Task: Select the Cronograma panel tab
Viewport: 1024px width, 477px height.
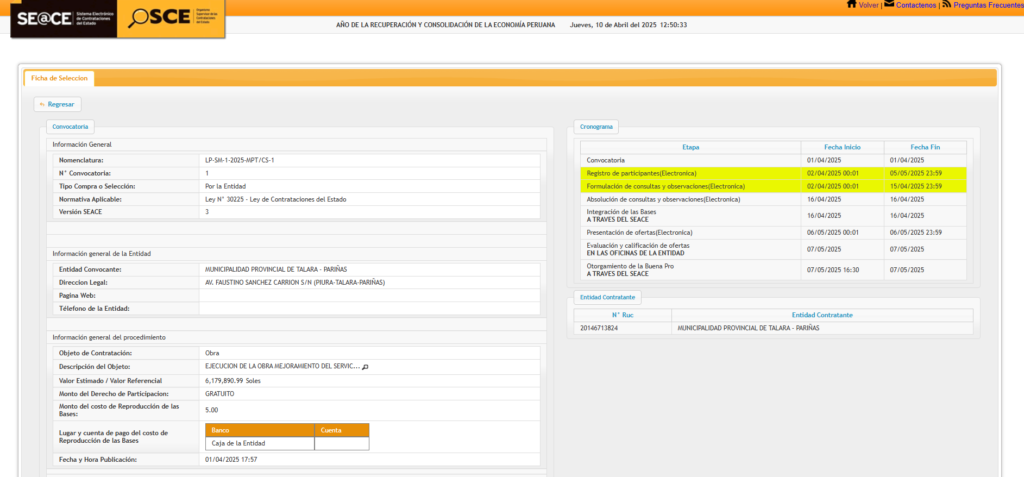Action: [x=597, y=127]
